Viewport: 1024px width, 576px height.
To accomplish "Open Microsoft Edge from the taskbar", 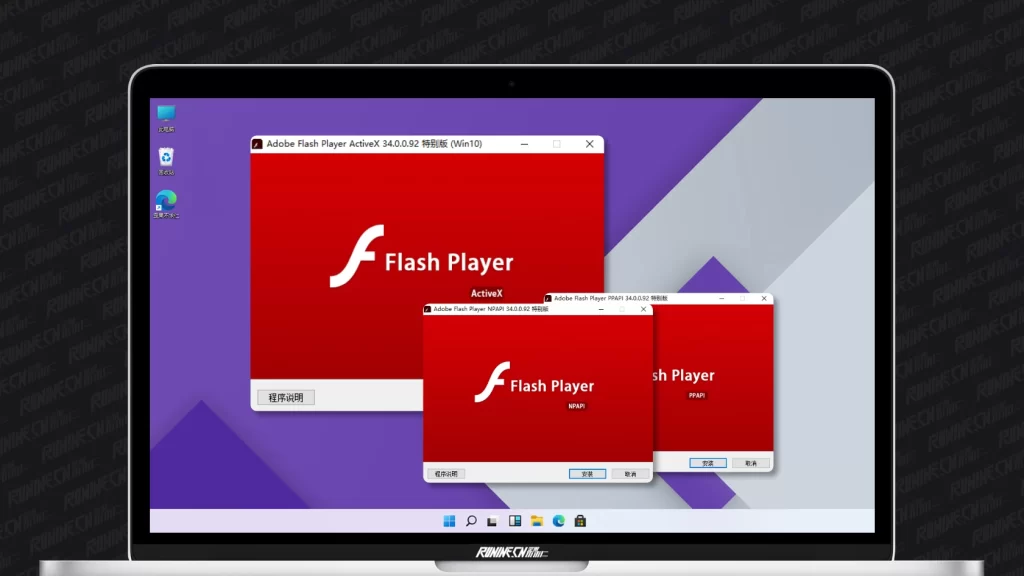I will [x=559, y=521].
